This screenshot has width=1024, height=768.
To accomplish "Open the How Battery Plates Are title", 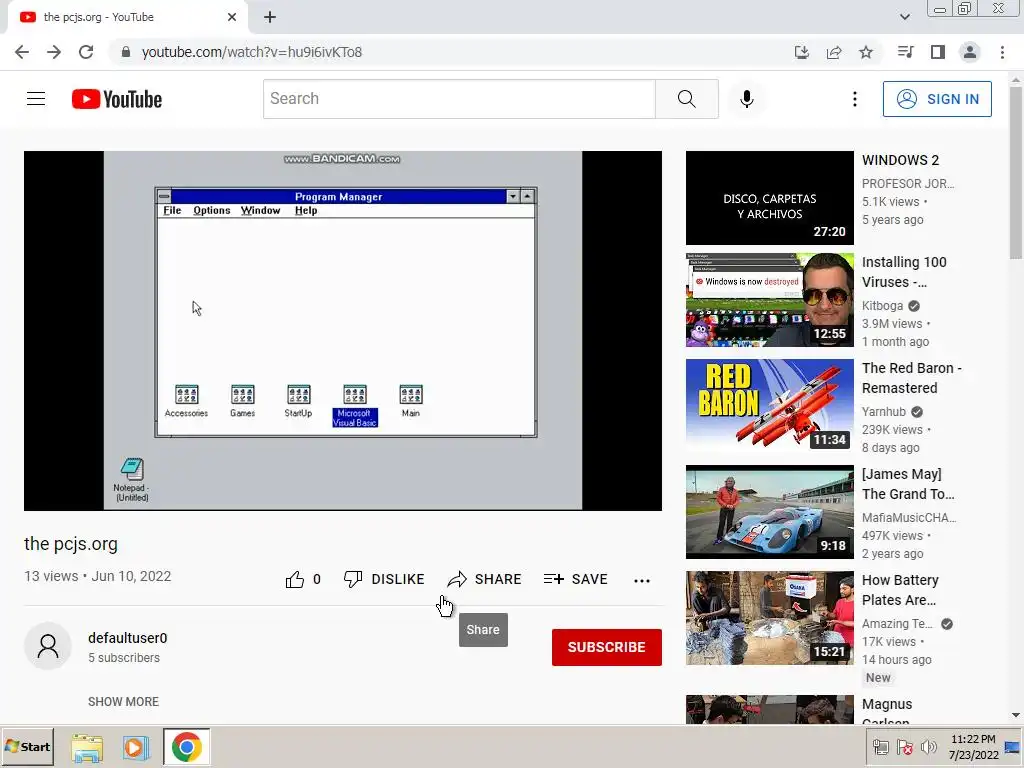I will click(x=900, y=590).
